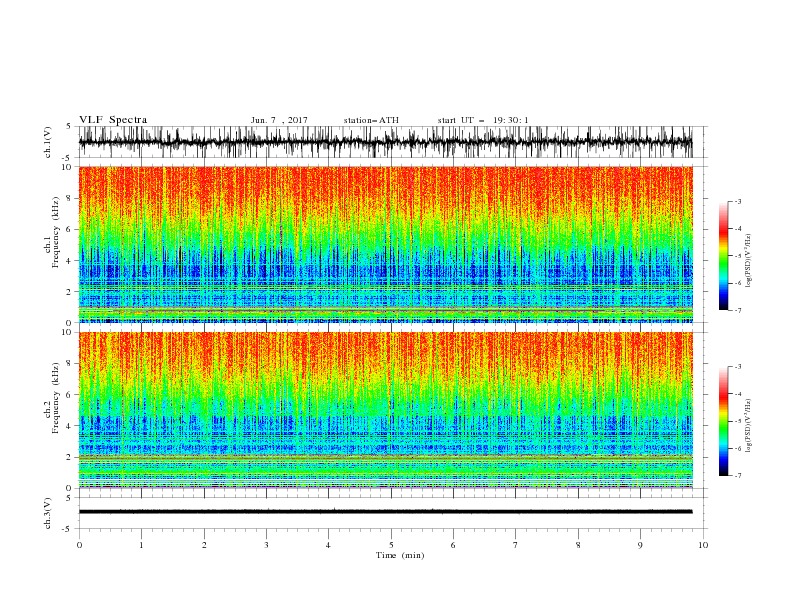Click the "start UT = 19:30:1" text
The image size is (792, 612).
(483, 120)
